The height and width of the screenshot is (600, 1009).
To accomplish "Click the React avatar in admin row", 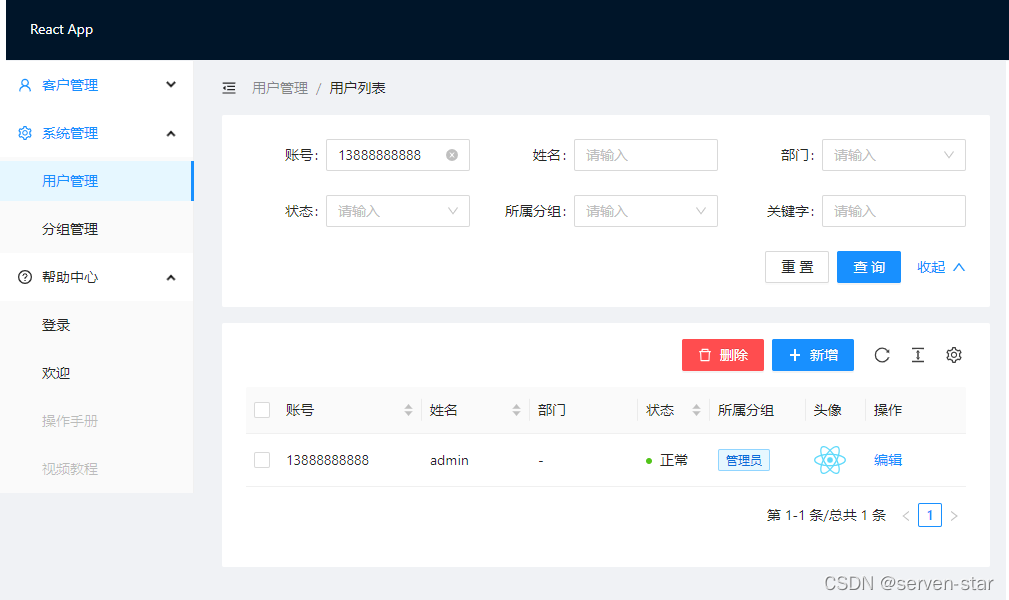I will pos(829,460).
